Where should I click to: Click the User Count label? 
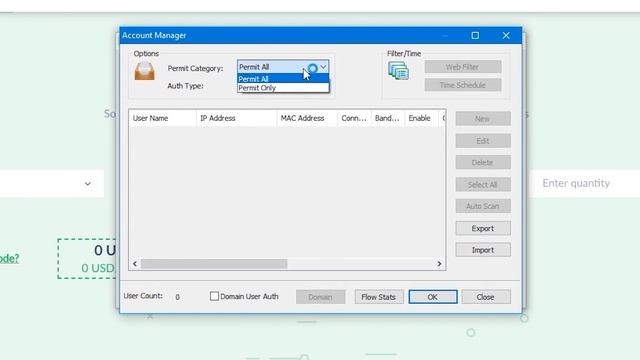coord(143,296)
